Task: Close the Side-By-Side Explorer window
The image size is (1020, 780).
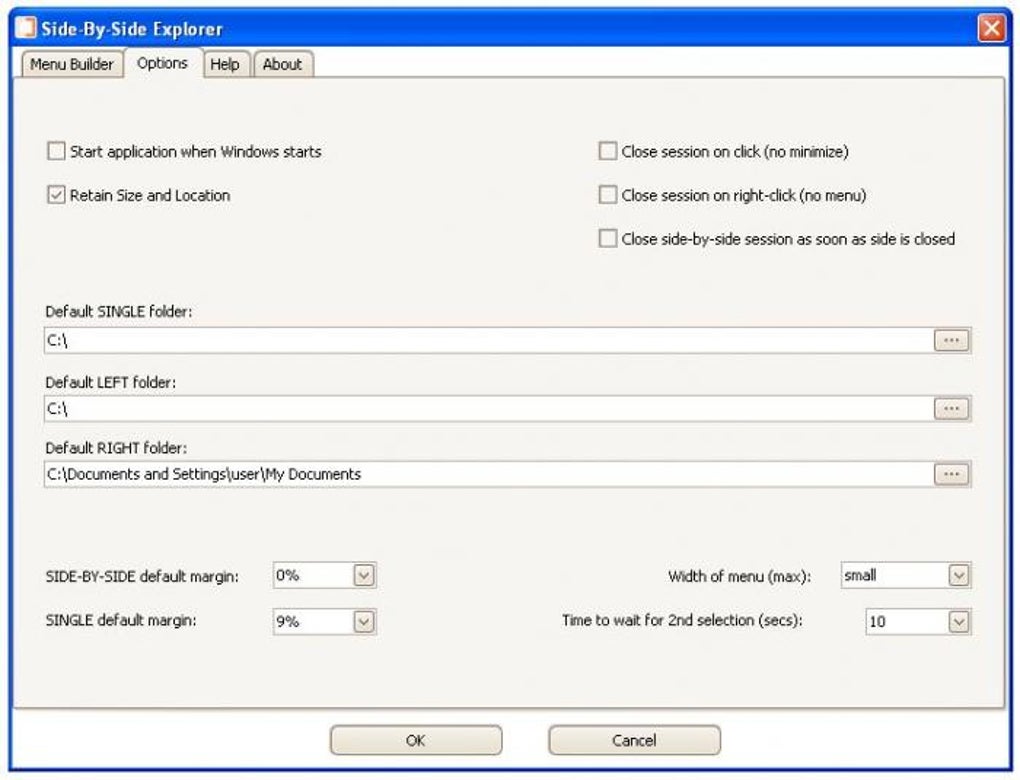Action: pos(991,29)
